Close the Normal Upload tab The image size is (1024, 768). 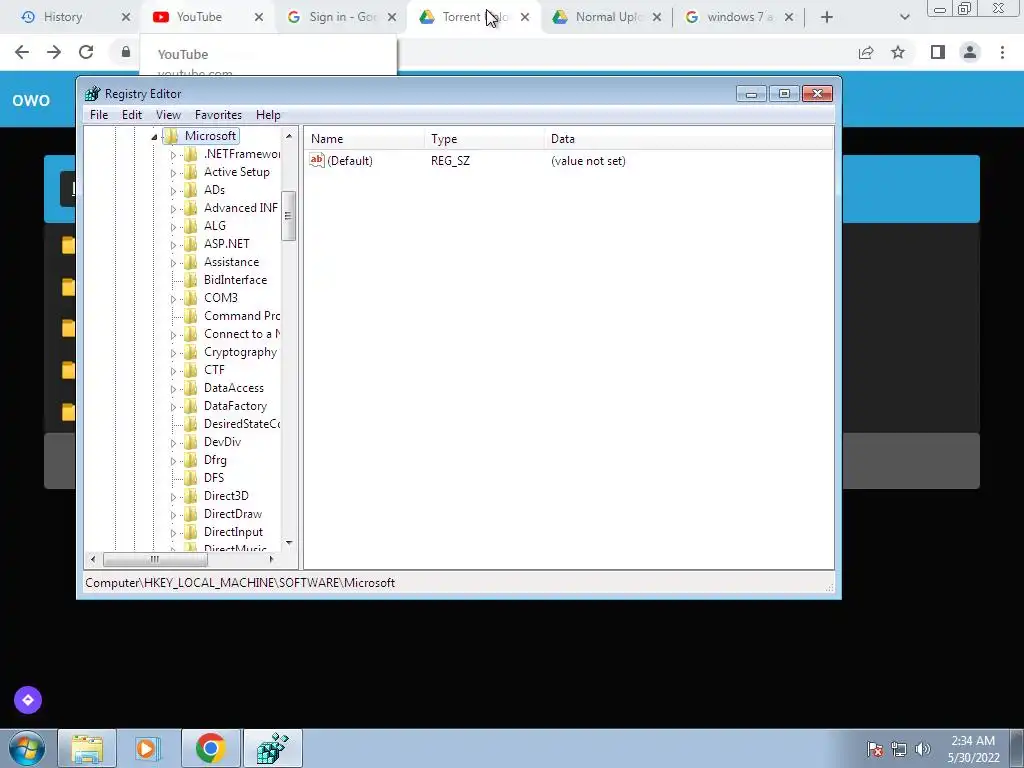click(657, 17)
